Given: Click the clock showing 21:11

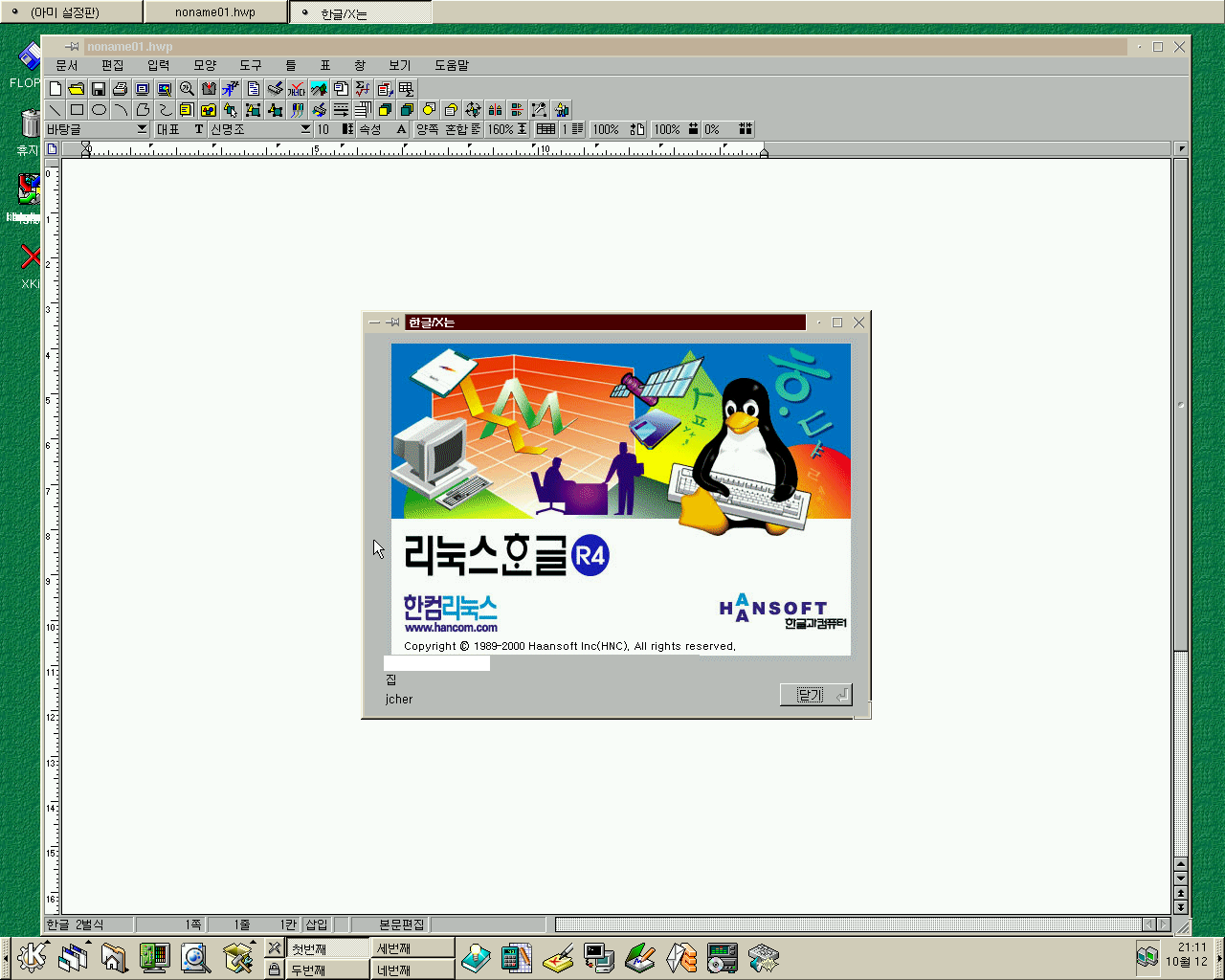Looking at the screenshot, I should [x=1192, y=947].
